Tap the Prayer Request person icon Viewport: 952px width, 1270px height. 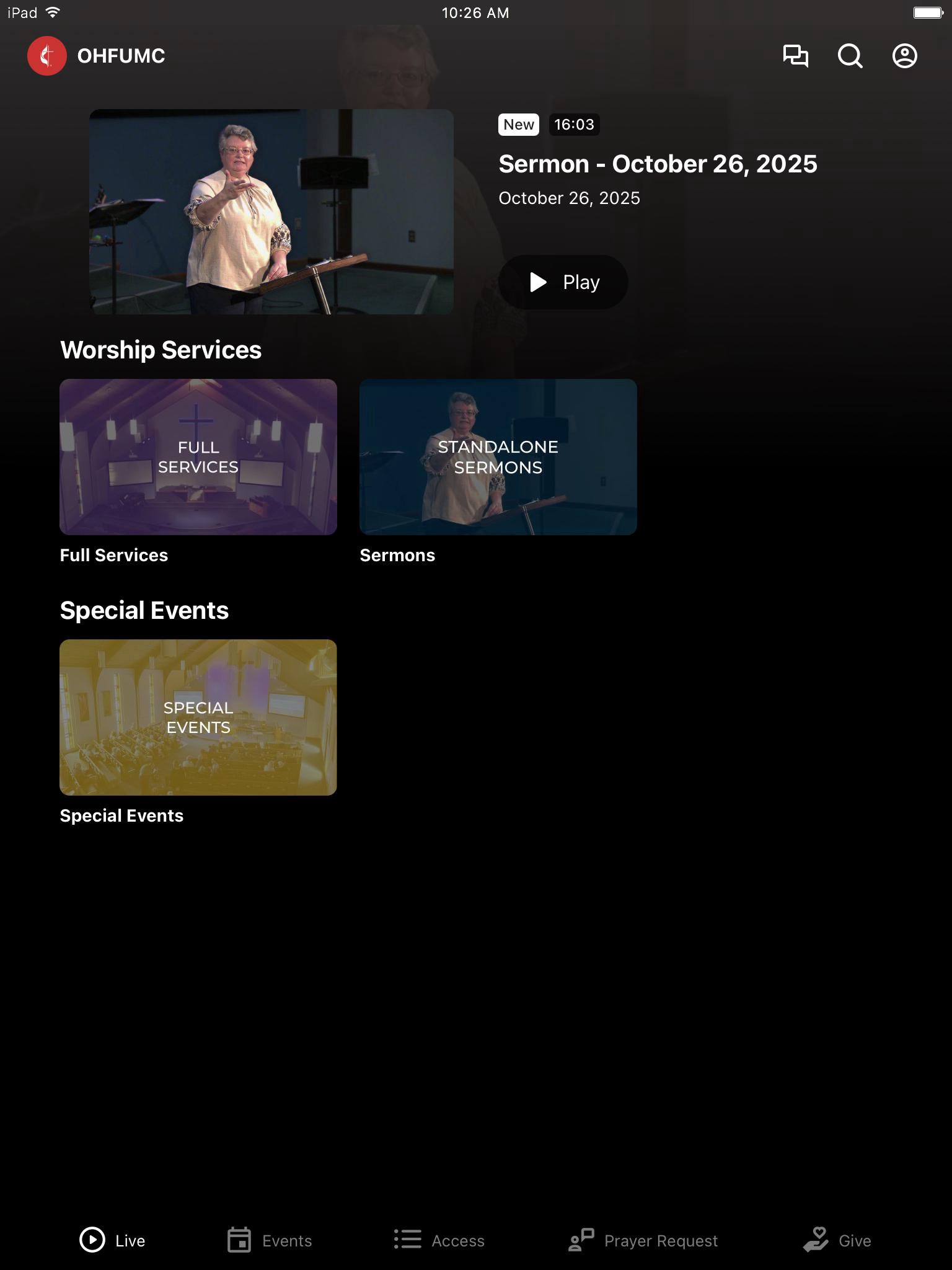pyautogui.click(x=581, y=1240)
